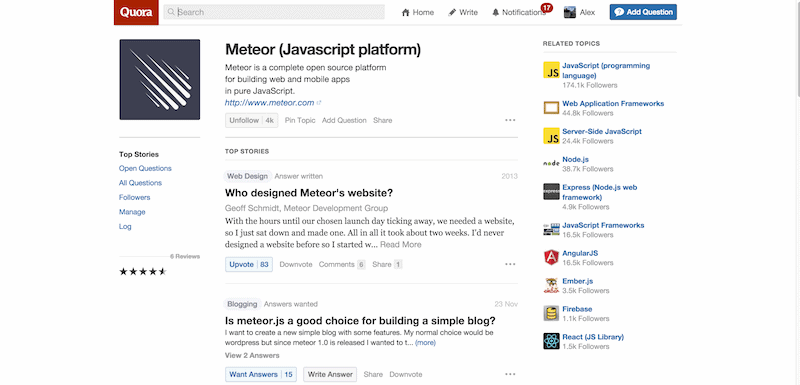The width and height of the screenshot is (800, 385).
Task: Click the Server-Side JavaScript JS icon
Action: pyautogui.click(x=552, y=136)
